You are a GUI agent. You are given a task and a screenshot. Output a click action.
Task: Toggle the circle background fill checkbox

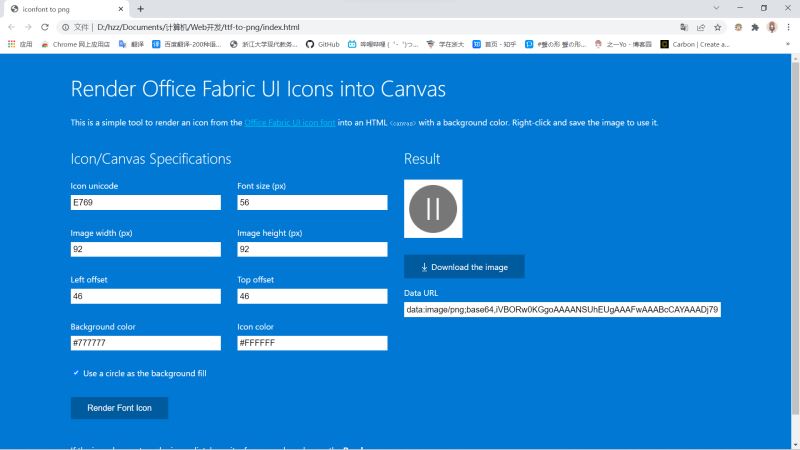tap(76, 373)
